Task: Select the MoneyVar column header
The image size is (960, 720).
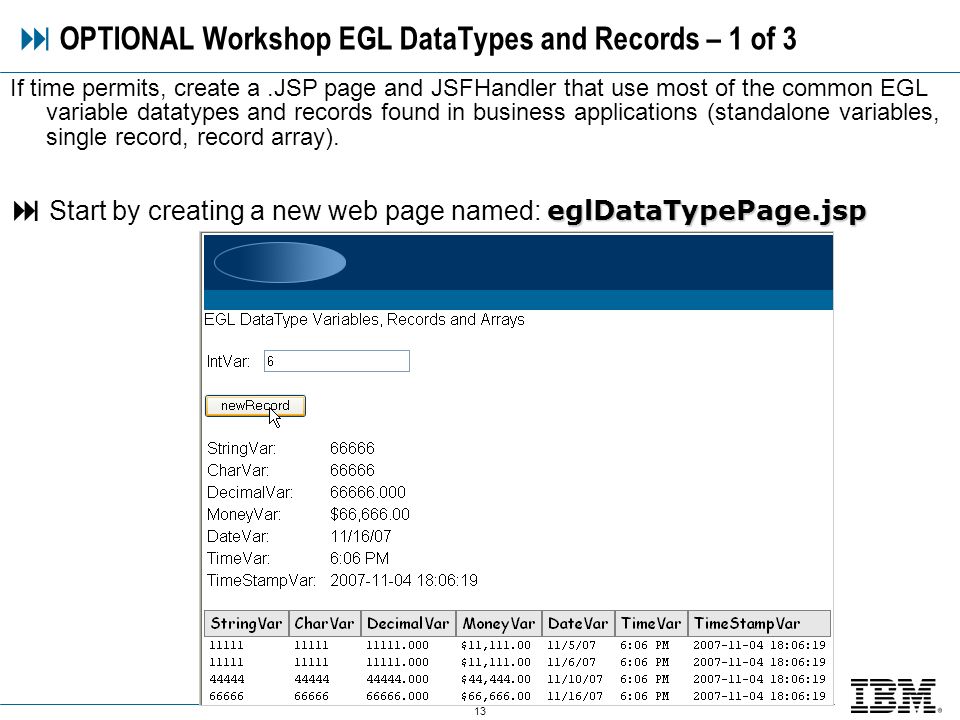Action: pyautogui.click(x=498, y=624)
